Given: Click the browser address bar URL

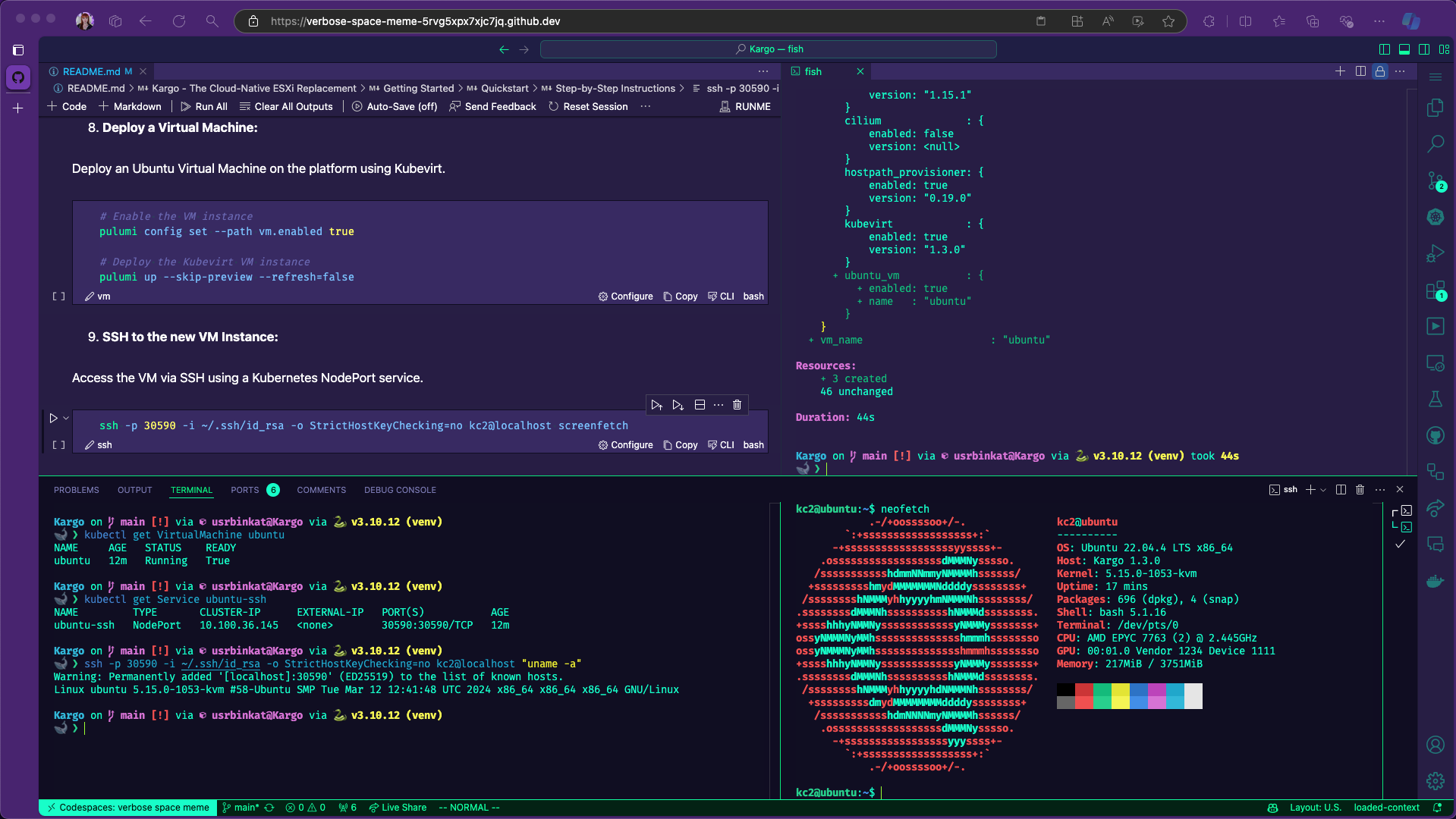Looking at the screenshot, I should point(415,21).
